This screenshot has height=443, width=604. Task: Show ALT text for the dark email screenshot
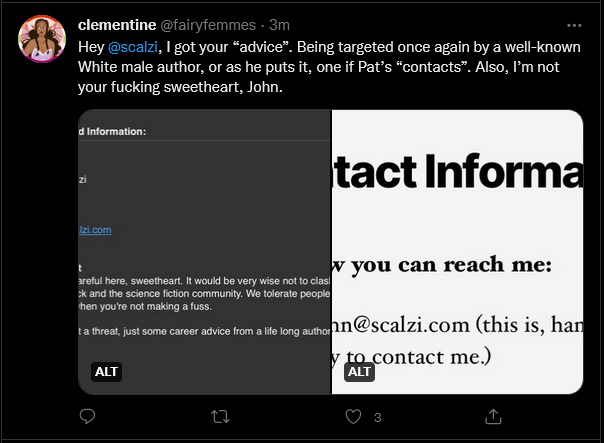(x=106, y=372)
